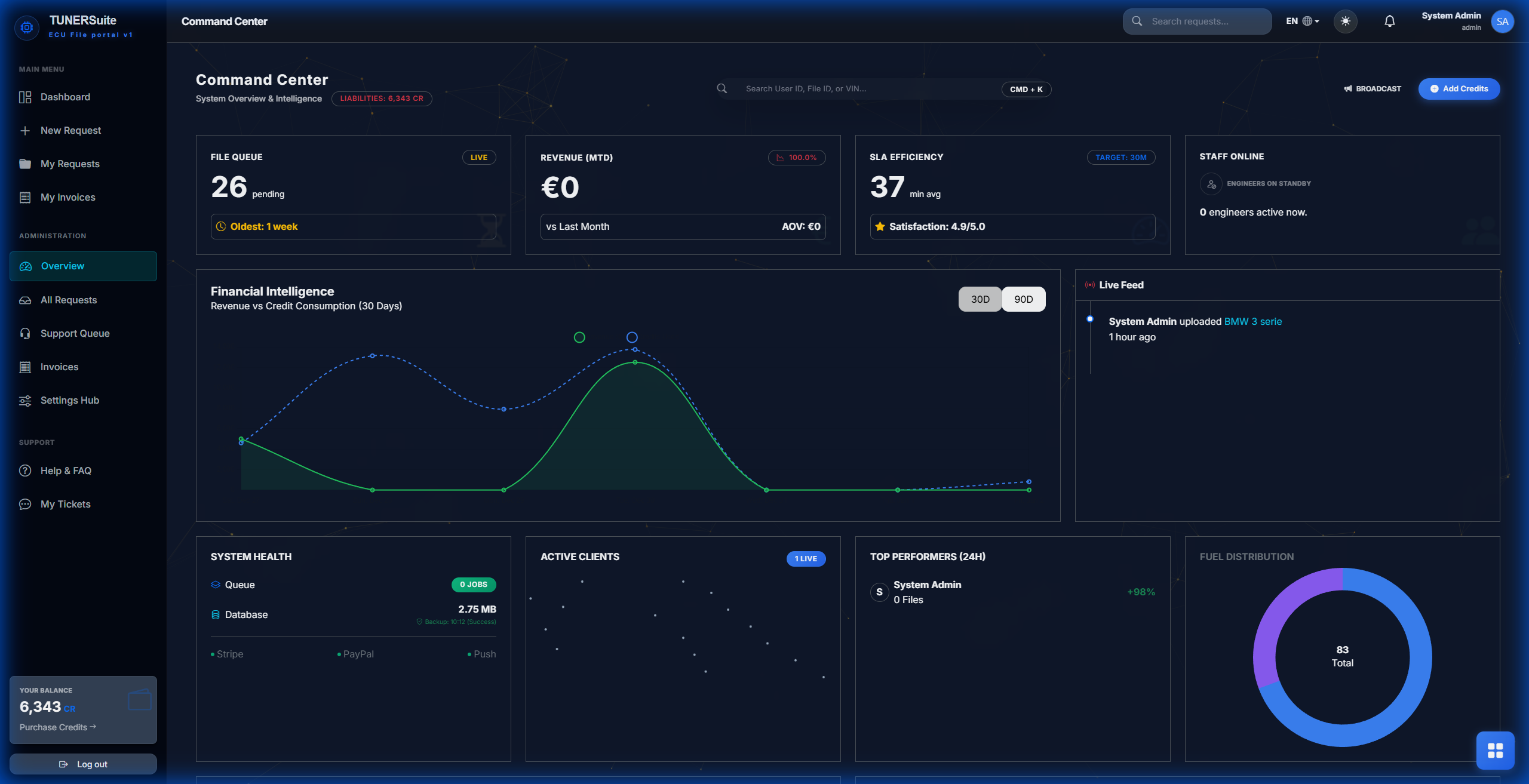Open Settings Hub in the sidebar
The height and width of the screenshot is (784, 1529).
tap(69, 401)
